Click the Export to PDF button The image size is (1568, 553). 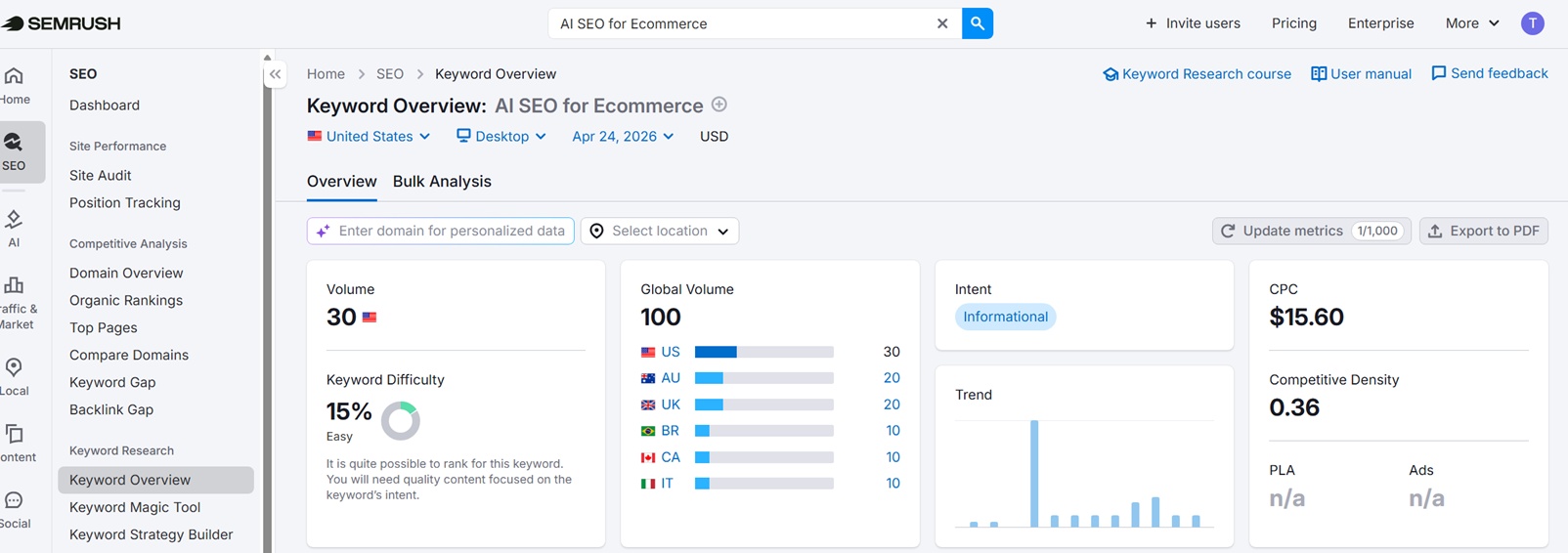pyautogui.click(x=1483, y=232)
